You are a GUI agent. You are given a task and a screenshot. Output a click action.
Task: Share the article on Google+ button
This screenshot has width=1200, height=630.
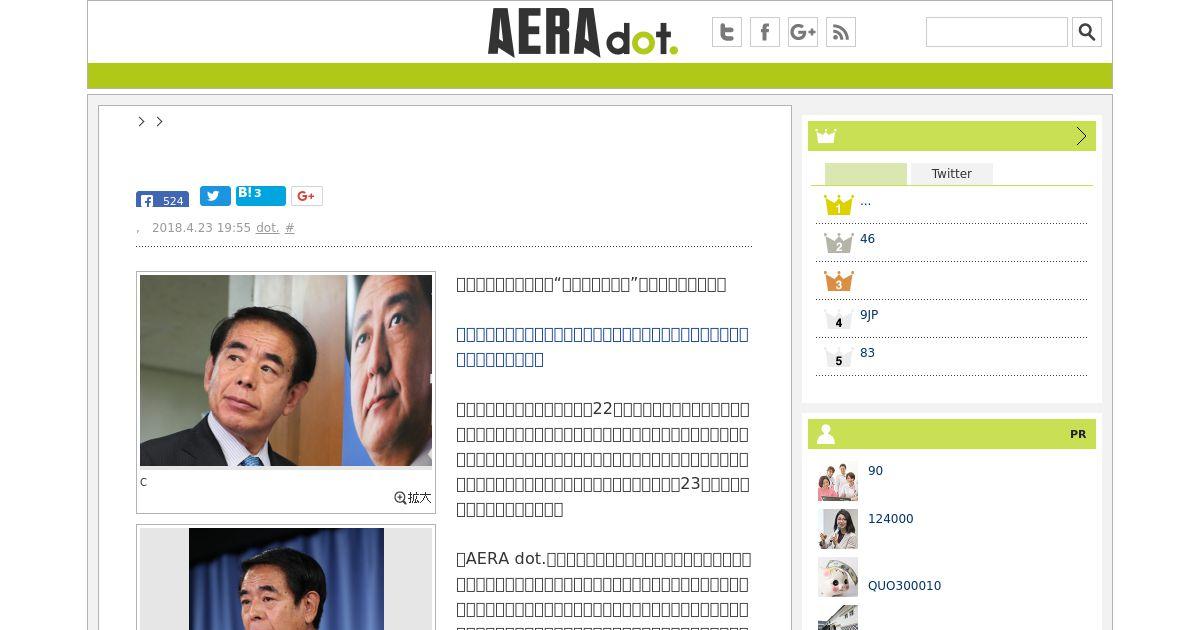[307, 196]
